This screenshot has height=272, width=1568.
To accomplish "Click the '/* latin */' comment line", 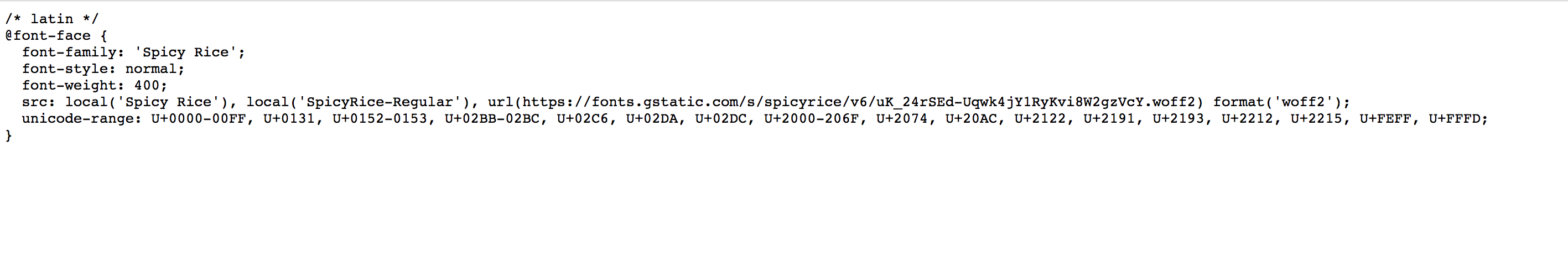I will coord(52,19).
